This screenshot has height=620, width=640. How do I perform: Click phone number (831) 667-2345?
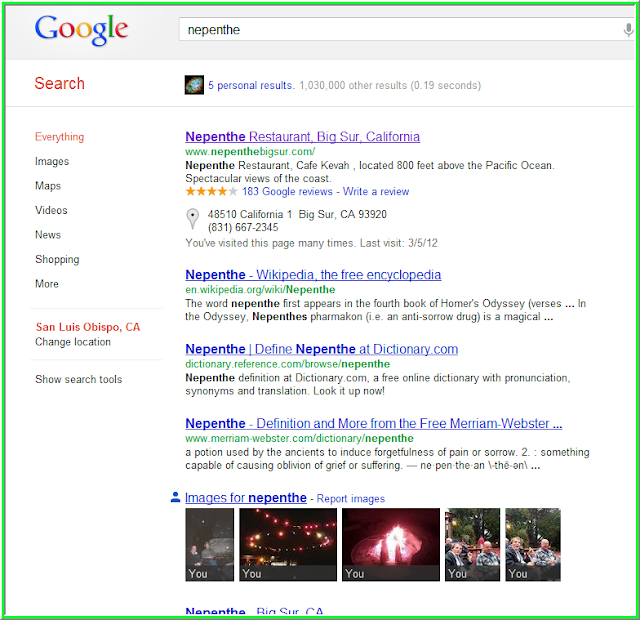[243, 227]
